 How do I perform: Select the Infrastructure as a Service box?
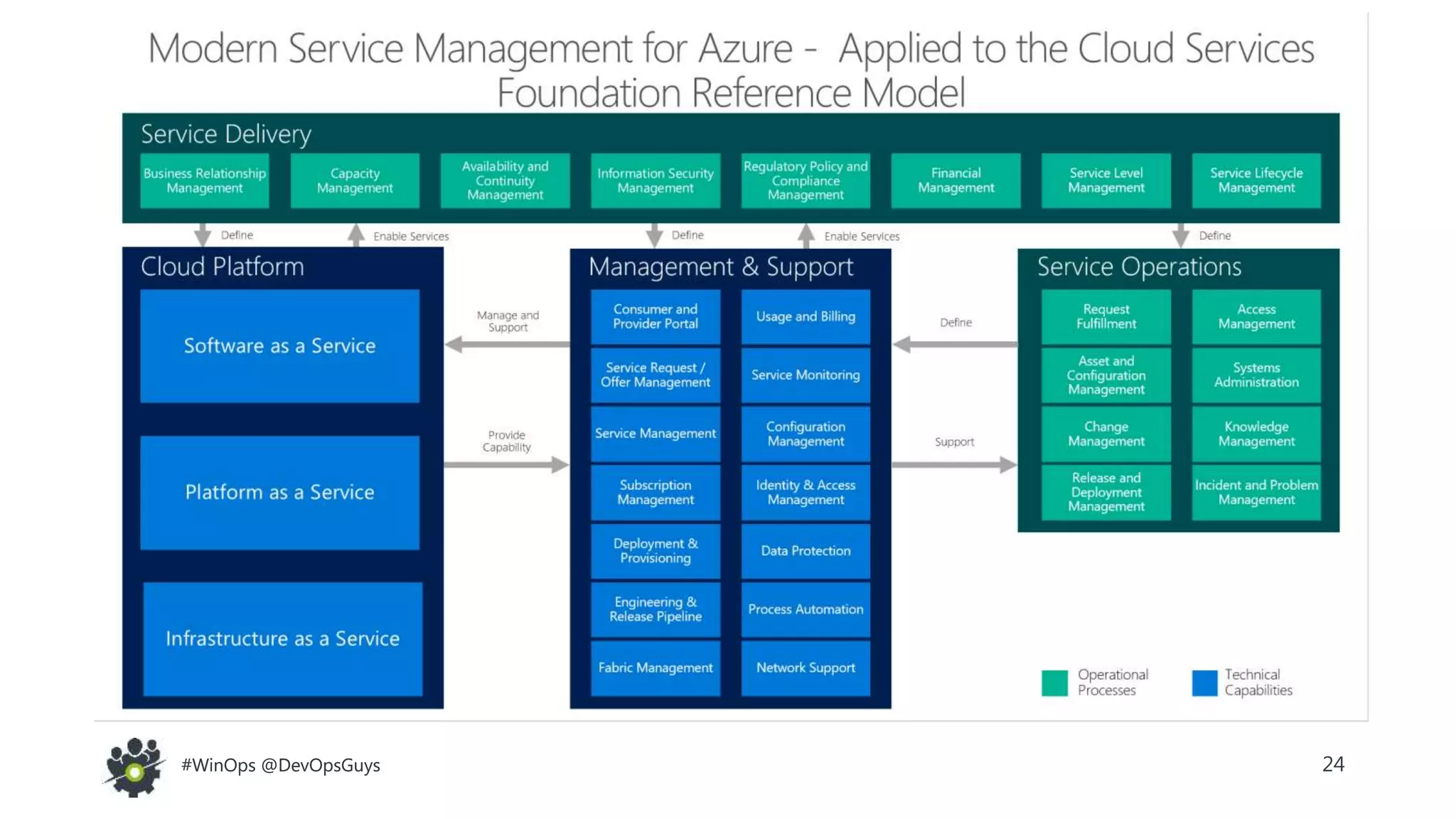point(282,638)
